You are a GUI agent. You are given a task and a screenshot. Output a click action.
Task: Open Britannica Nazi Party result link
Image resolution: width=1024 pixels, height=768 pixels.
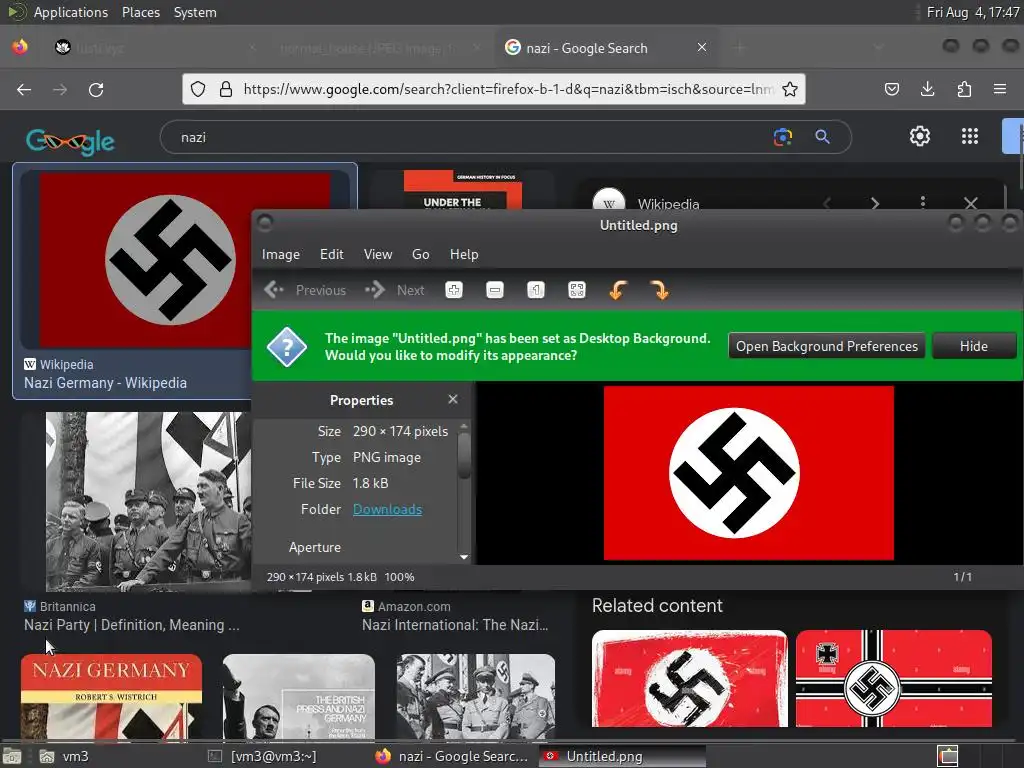pyautogui.click(x=131, y=625)
